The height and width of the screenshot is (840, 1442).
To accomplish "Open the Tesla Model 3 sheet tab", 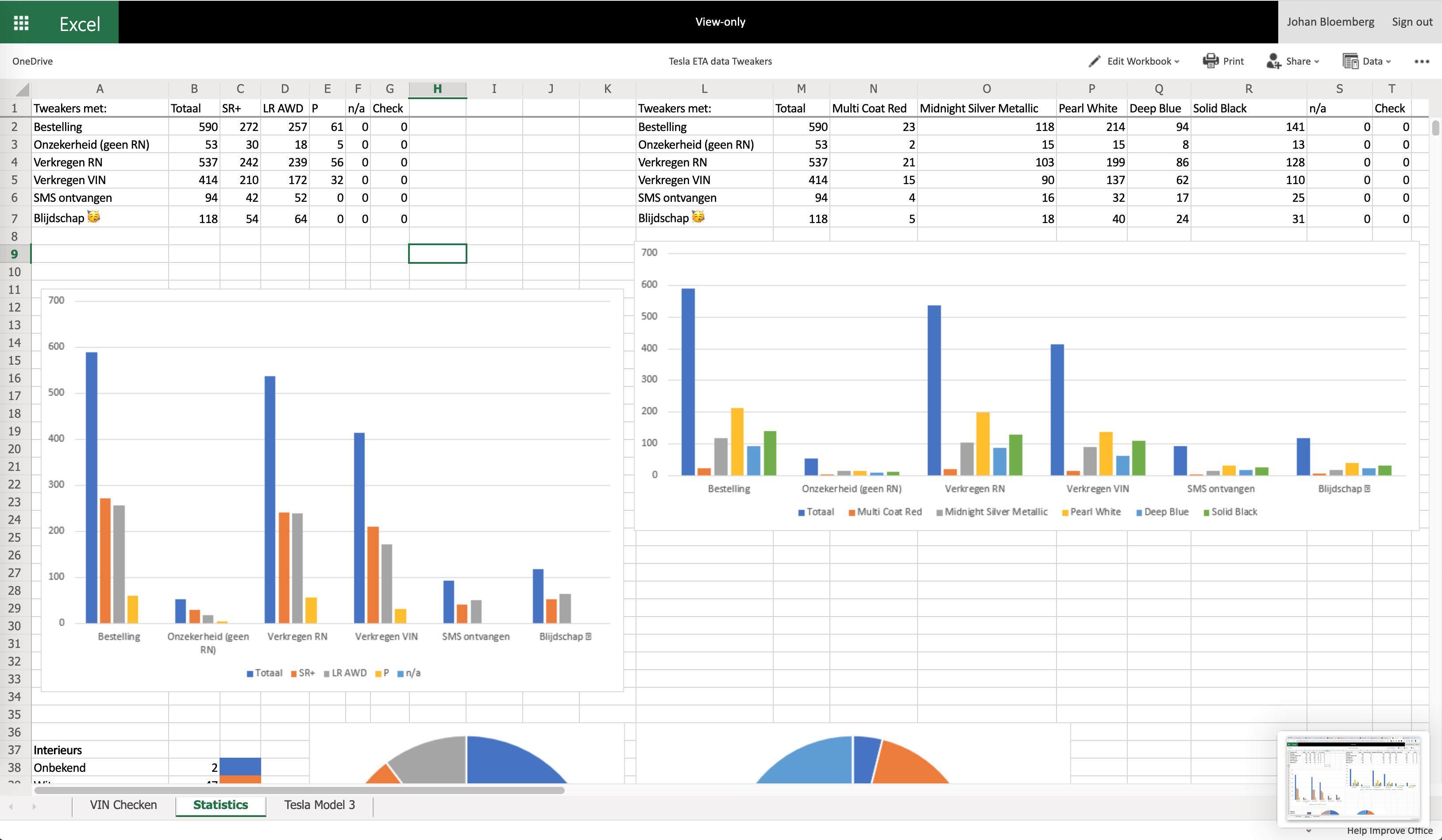I will click(x=319, y=805).
